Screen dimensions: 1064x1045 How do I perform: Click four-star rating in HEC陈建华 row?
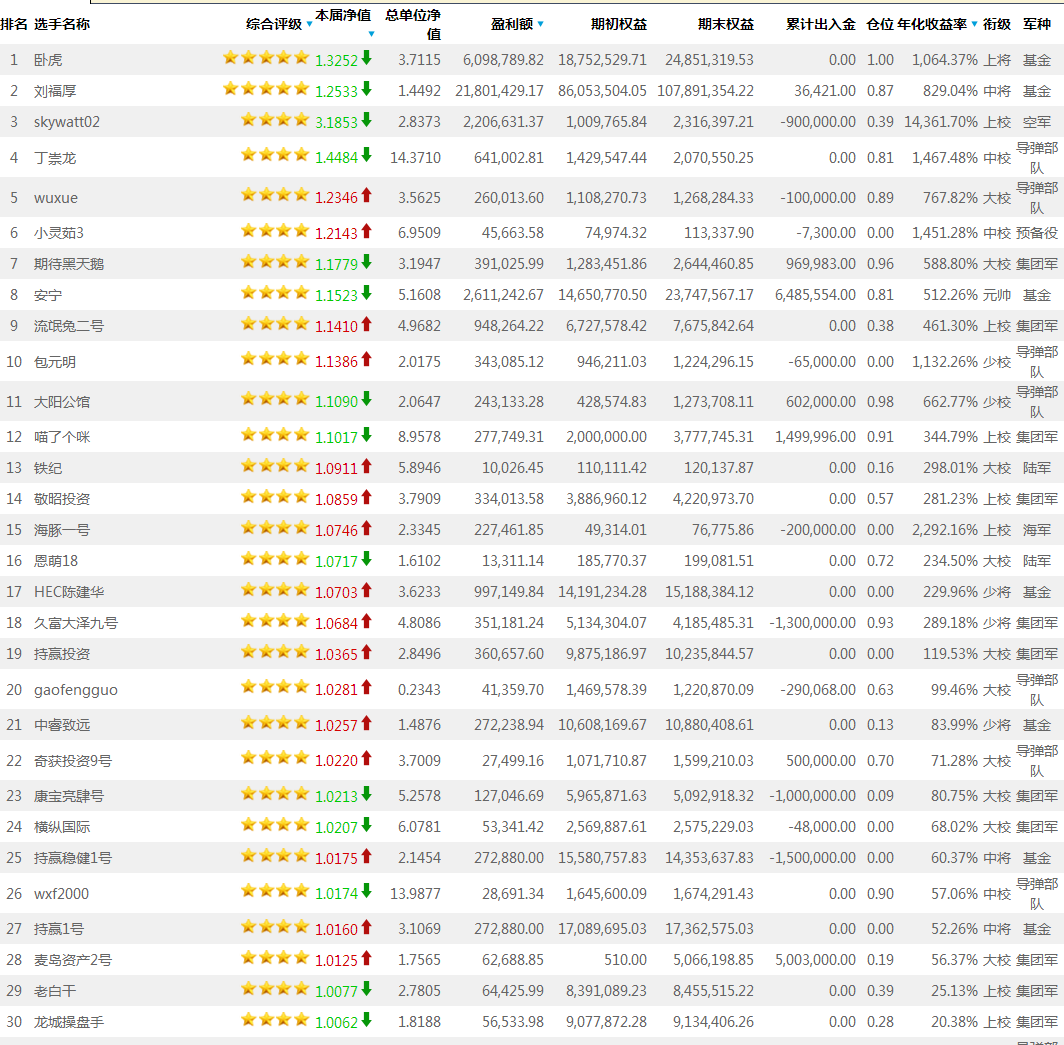point(275,590)
